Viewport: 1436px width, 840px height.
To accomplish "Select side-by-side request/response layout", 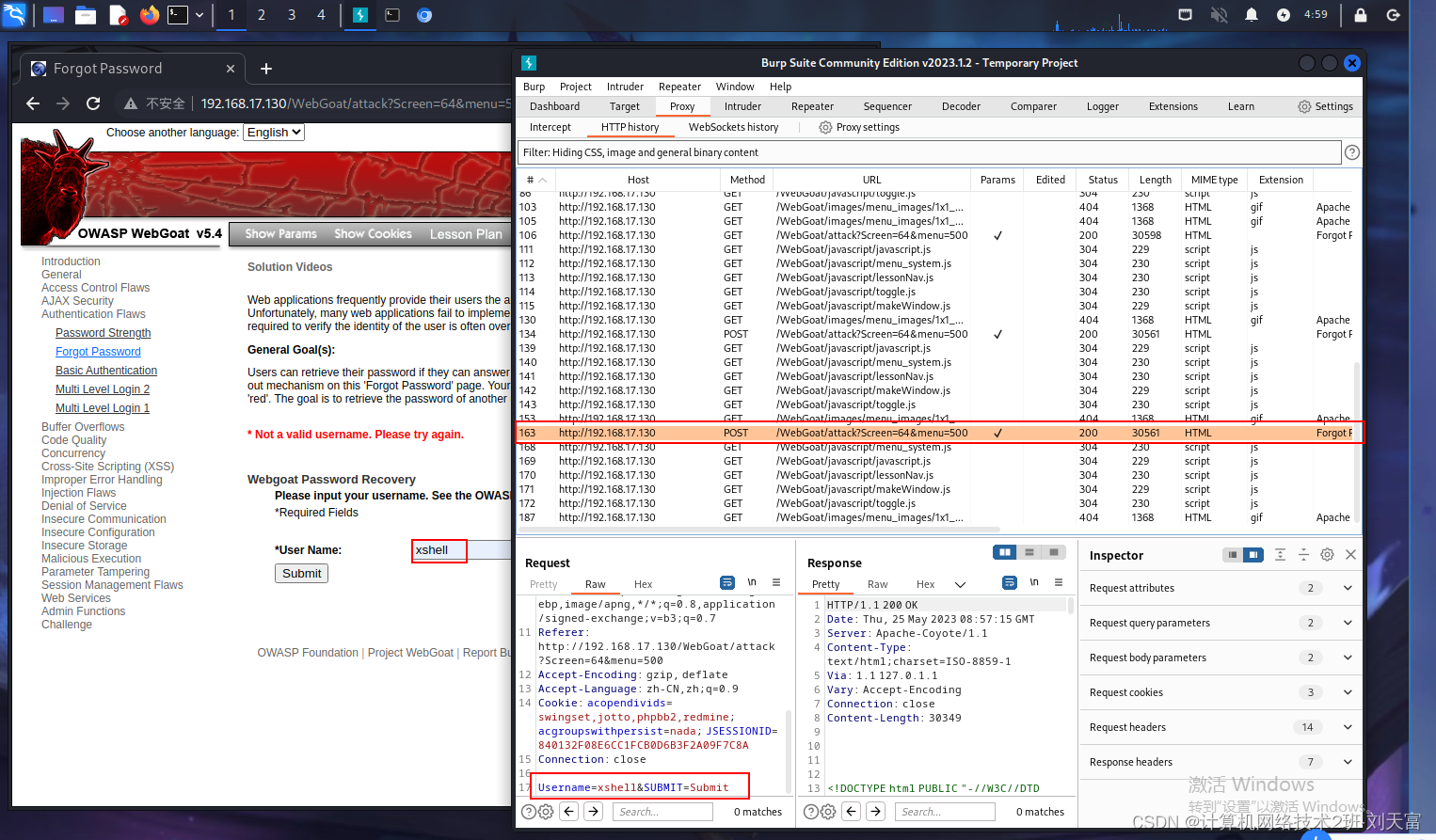I will point(1005,552).
